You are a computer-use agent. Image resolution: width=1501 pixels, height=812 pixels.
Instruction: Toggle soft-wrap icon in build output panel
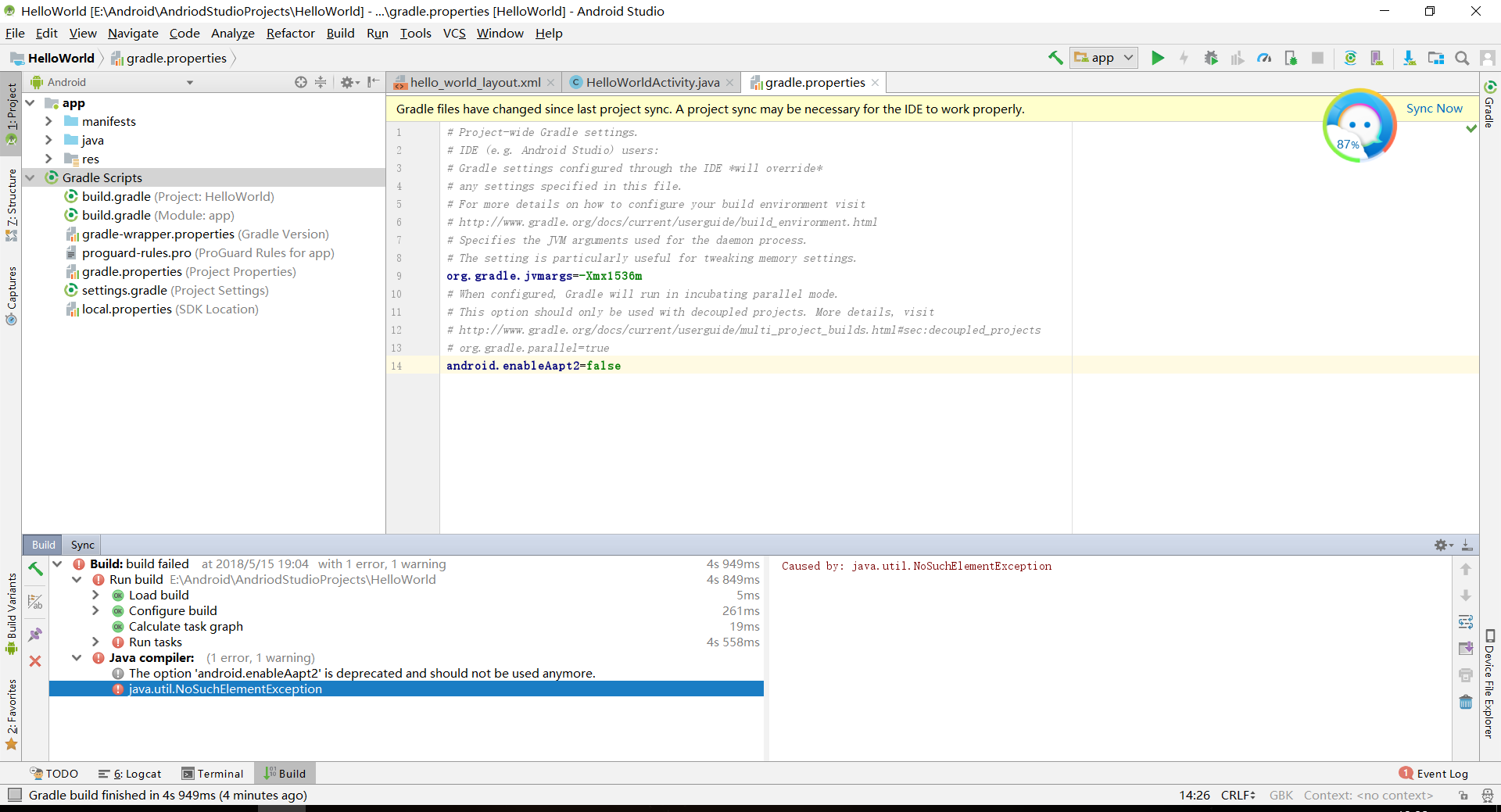(x=1466, y=622)
